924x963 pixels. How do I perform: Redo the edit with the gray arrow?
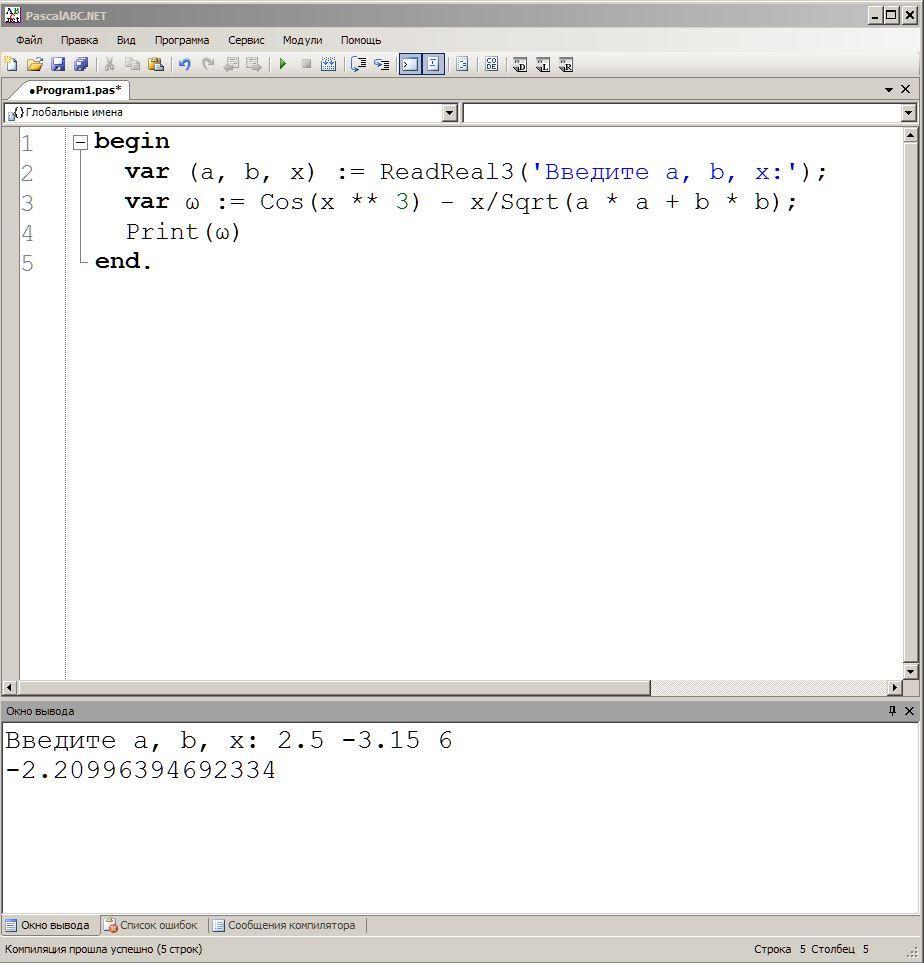point(208,64)
